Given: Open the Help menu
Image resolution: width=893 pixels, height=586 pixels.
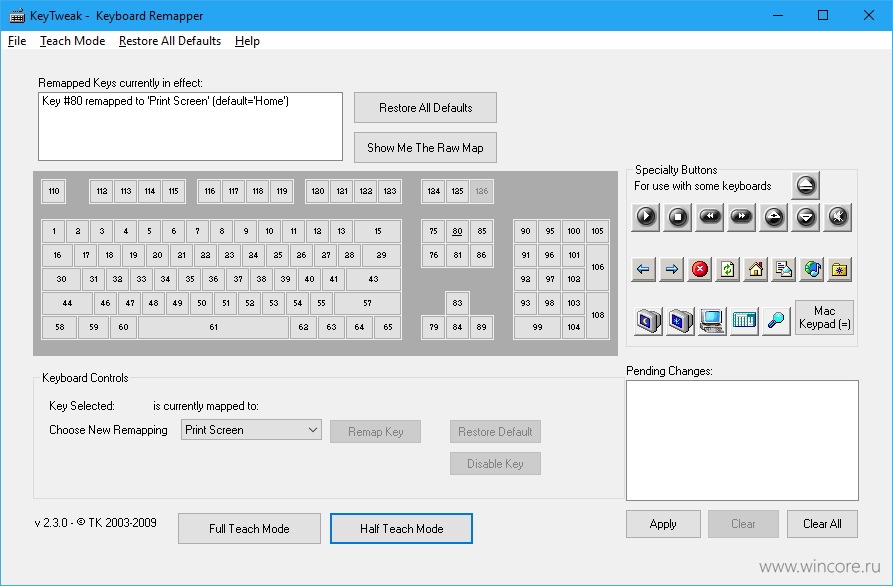Looking at the screenshot, I should click(x=247, y=41).
